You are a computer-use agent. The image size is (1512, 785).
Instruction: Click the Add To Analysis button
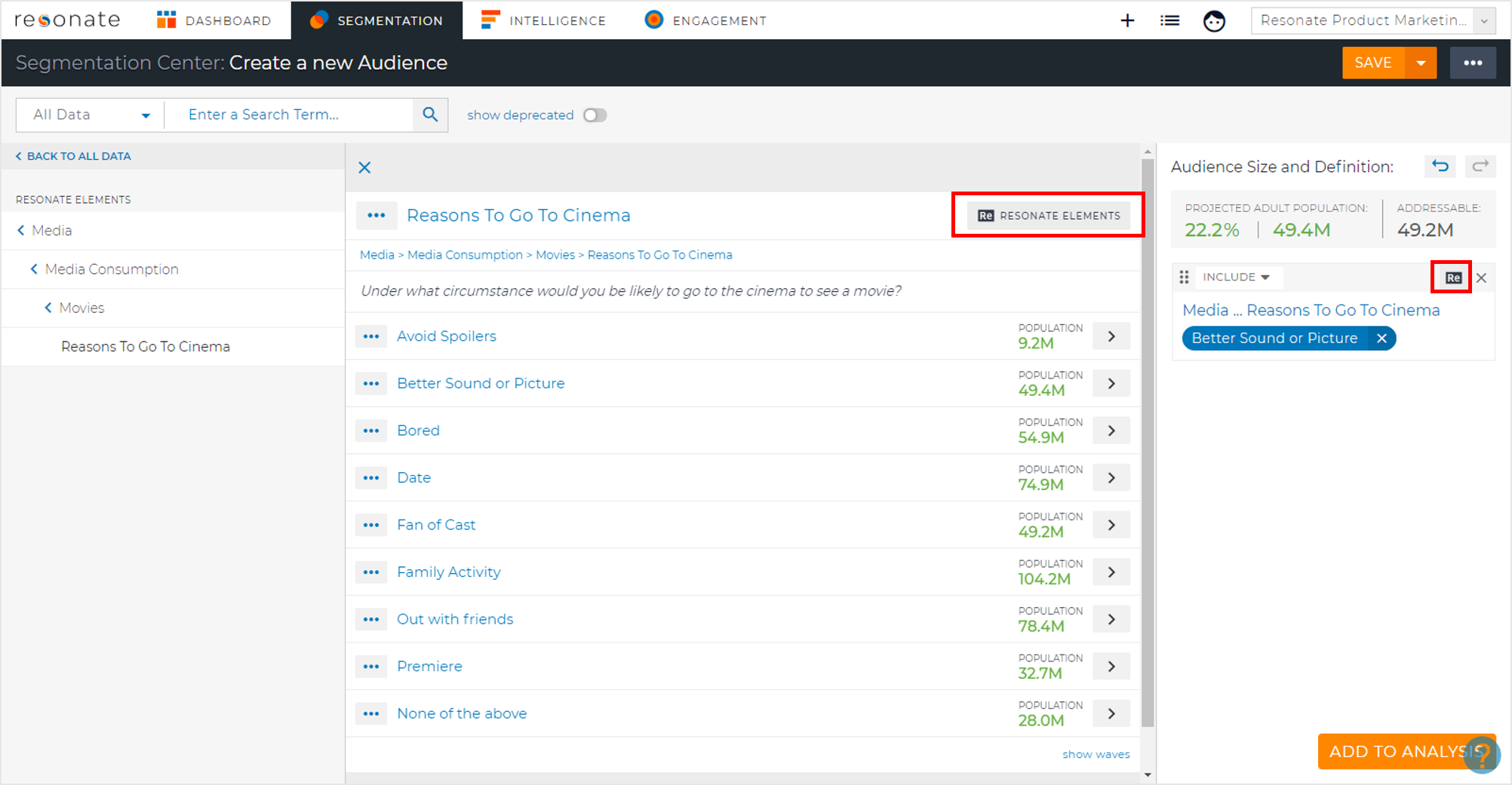(x=1406, y=751)
